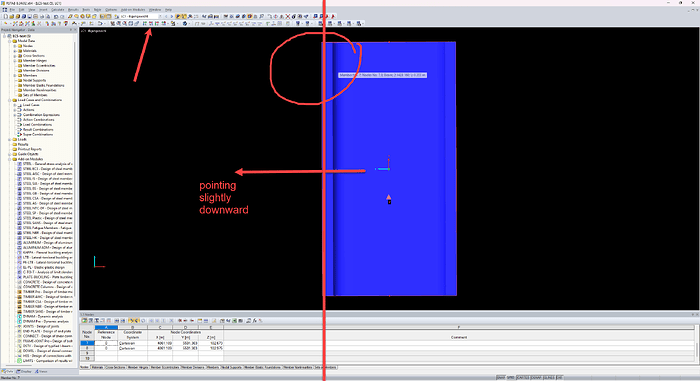
Task: Close the Project Navigator panel
Action: pyautogui.click(x=75, y=29)
